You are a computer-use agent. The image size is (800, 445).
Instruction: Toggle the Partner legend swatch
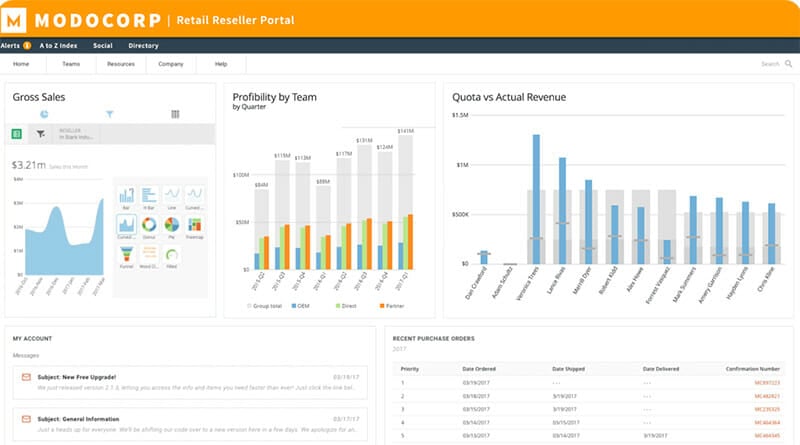(382, 306)
